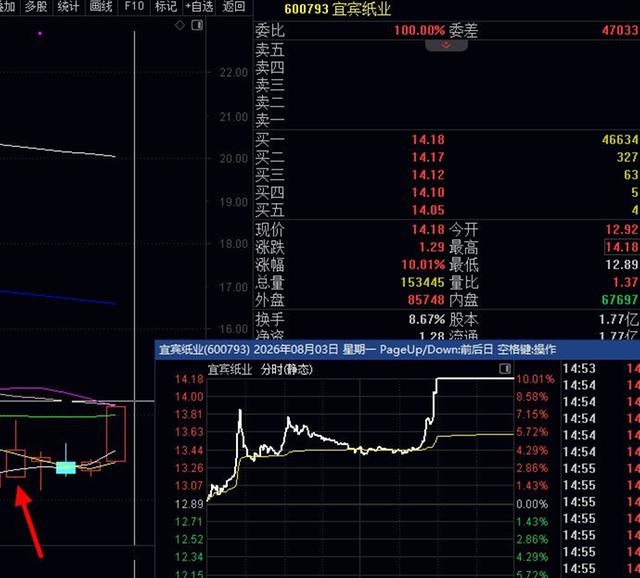Screen dimensions: 640x578
Task: Click the latest large red candlestick
Action: [116, 434]
